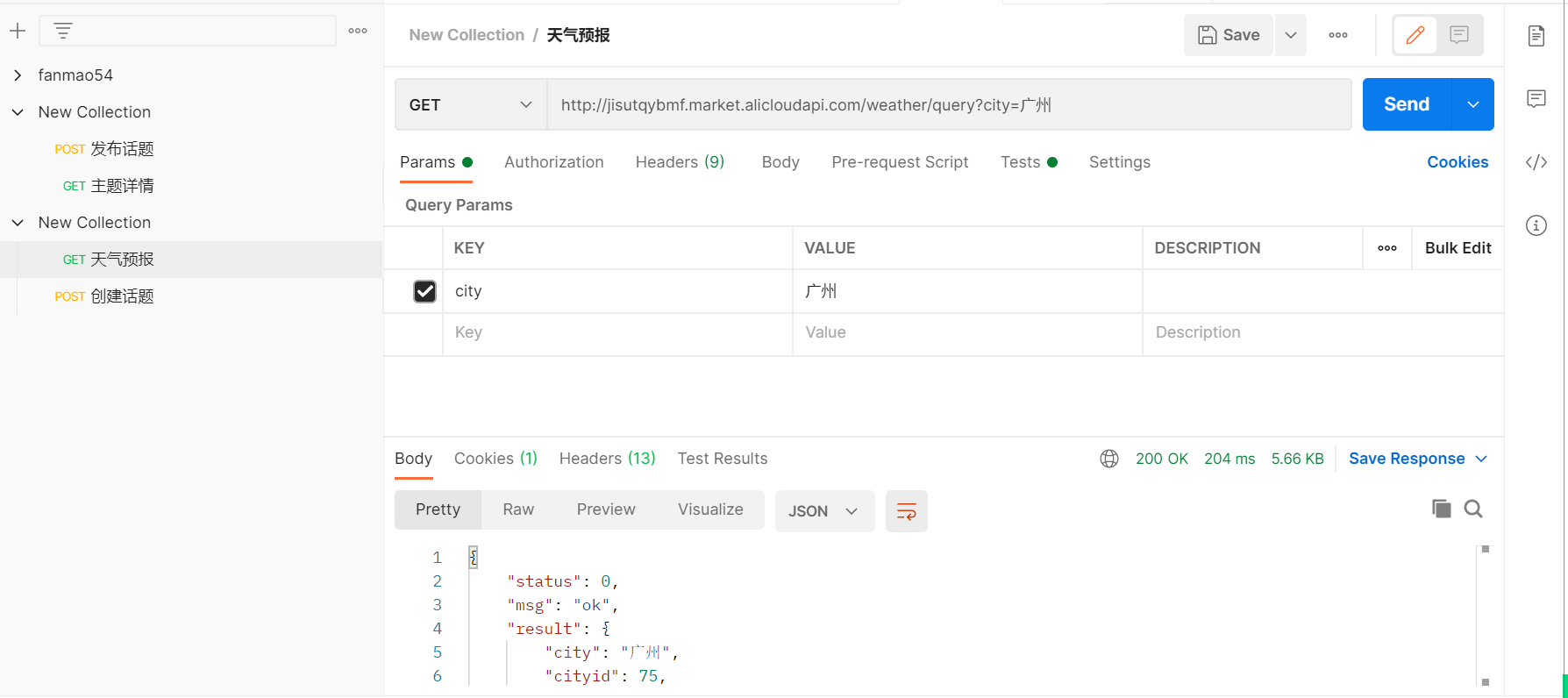Open request info icon
This screenshot has height=698, width=1568.
point(1536,225)
